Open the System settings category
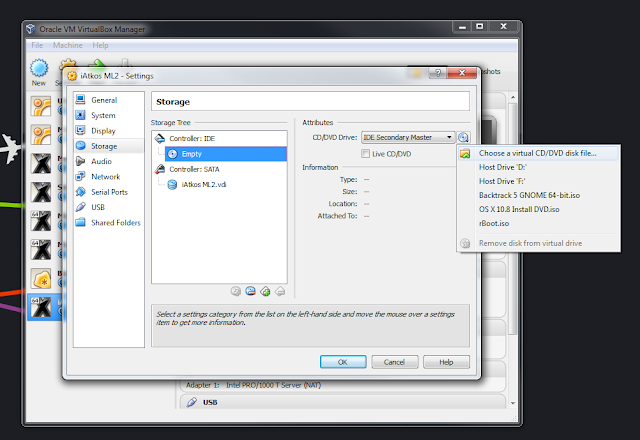640x440 pixels. coord(109,116)
